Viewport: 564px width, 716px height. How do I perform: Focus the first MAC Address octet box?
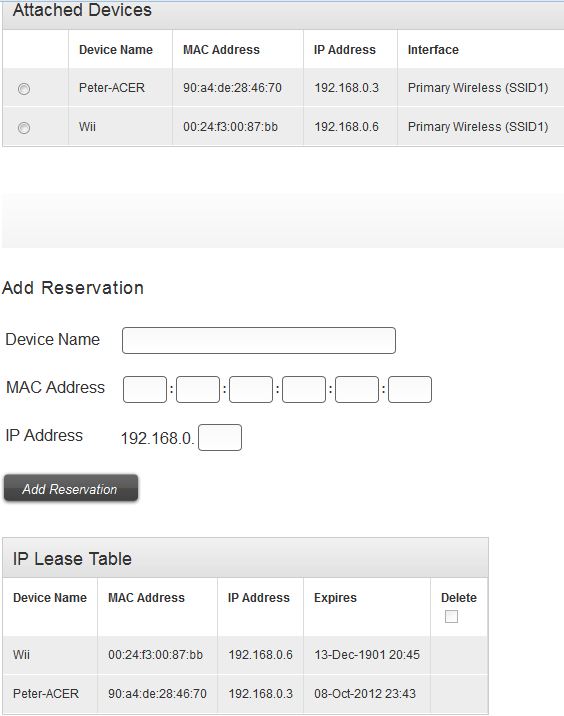tap(145, 389)
